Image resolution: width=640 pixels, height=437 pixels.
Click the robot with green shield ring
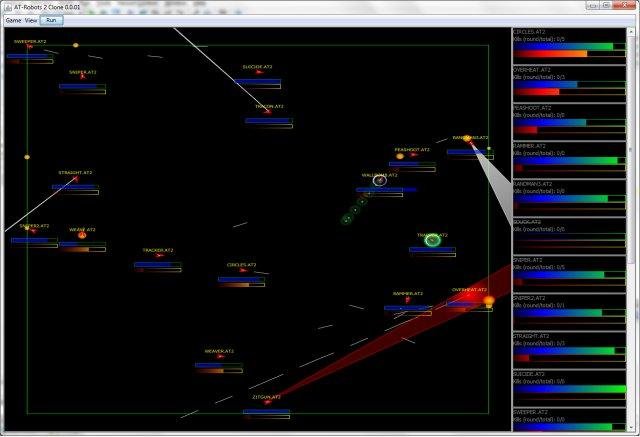pos(433,240)
